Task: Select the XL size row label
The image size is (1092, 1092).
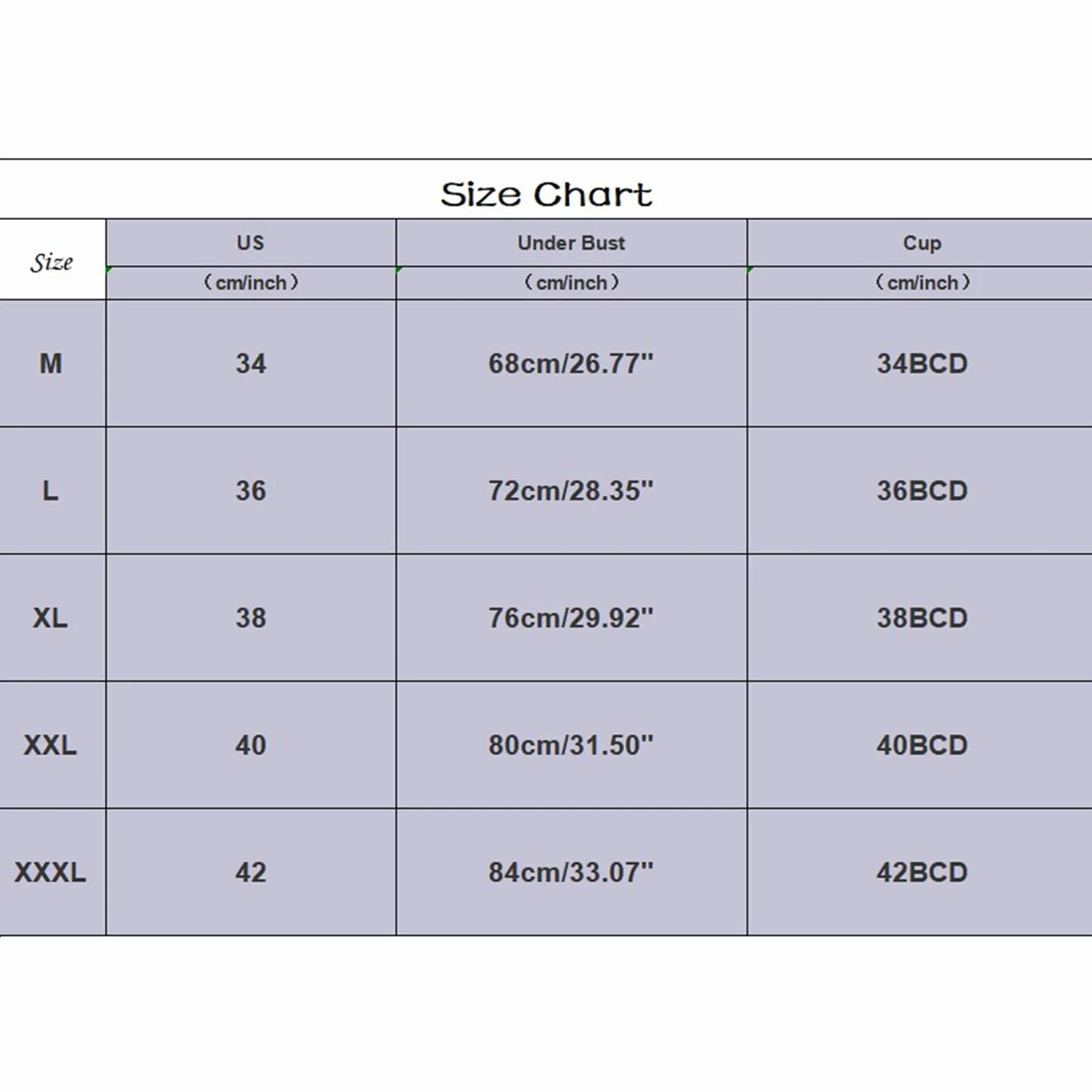Action: (52, 618)
